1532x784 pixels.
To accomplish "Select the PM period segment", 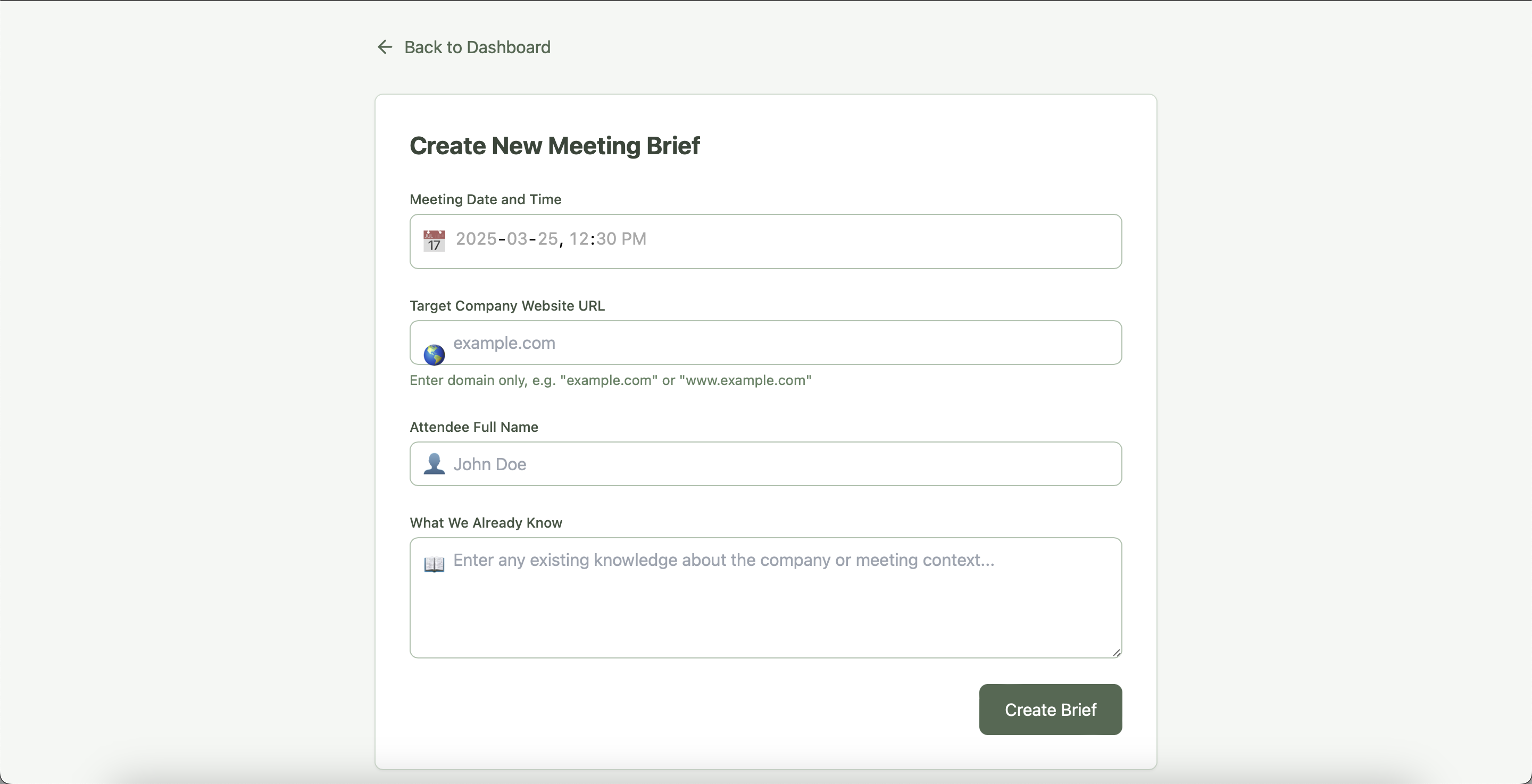I will tap(634, 239).
